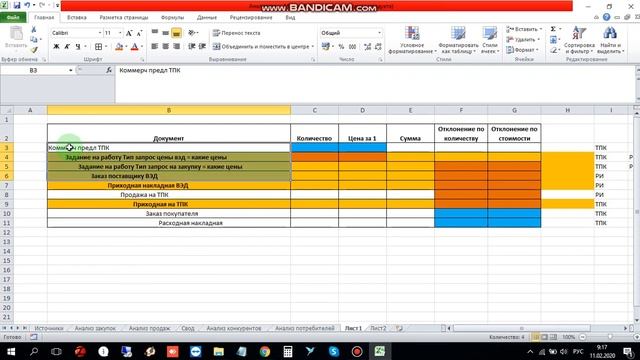Center text horizontally

tap(165, 47)
